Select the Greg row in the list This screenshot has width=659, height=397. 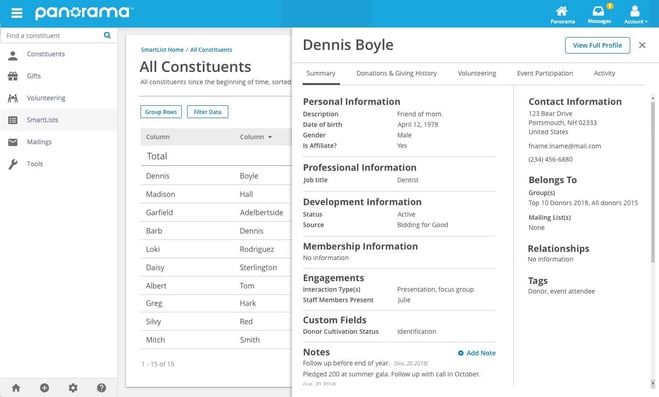(216, 303)
